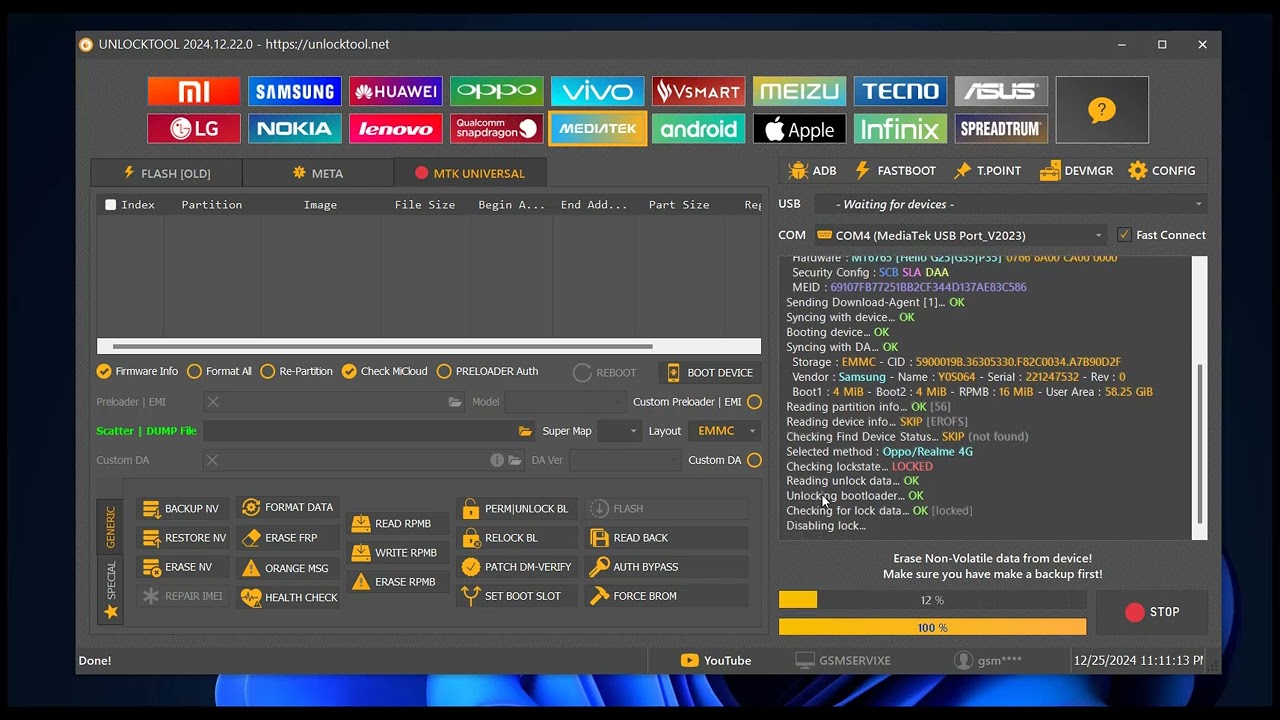The width and height of the screenshot is (1280, 720).
Task: Select the Qualcomm Snapdragon icon
Action: tap(497, 129)
